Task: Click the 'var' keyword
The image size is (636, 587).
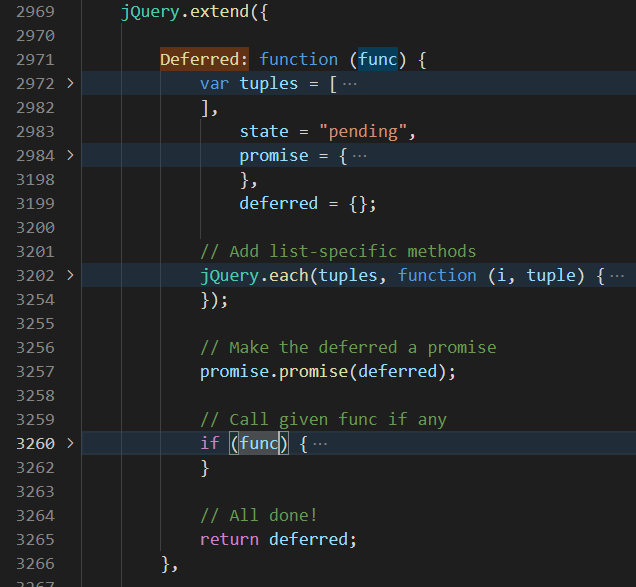Action: click(x=214, y=84)
